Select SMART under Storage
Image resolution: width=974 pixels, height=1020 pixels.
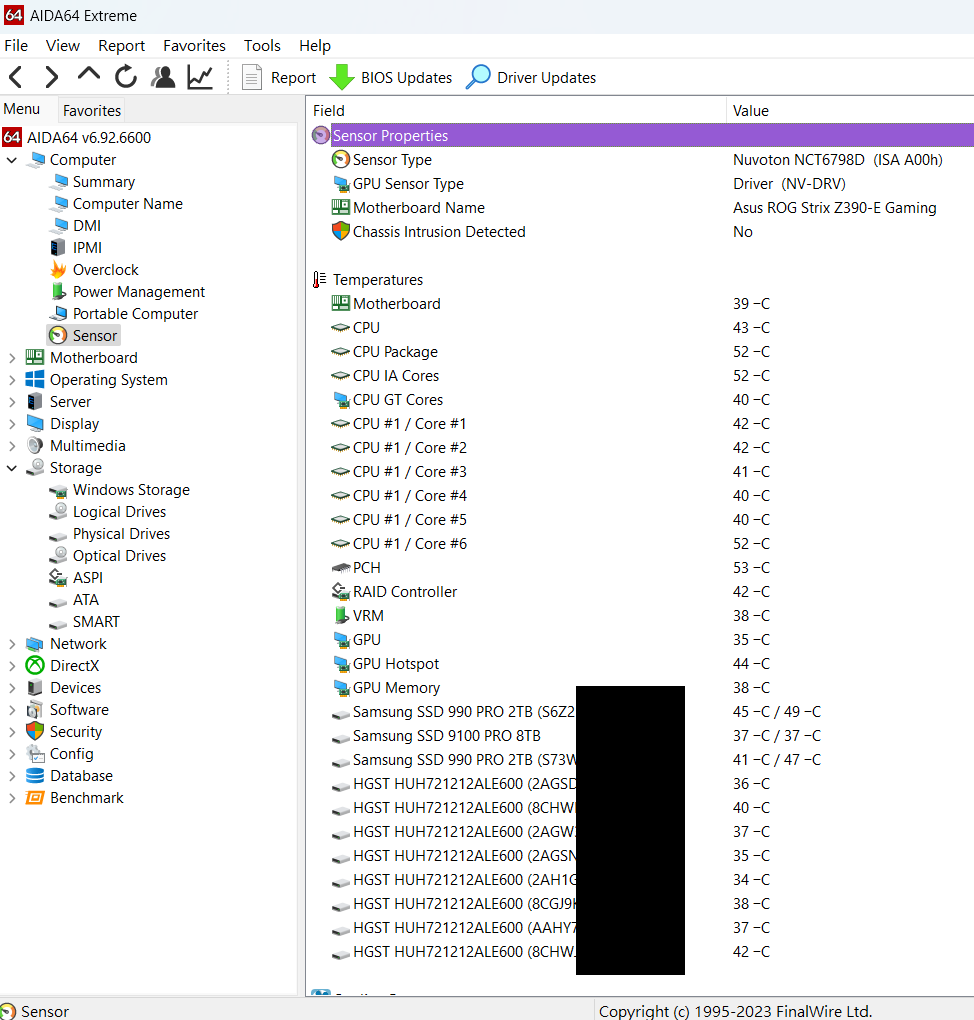point(95,622)
